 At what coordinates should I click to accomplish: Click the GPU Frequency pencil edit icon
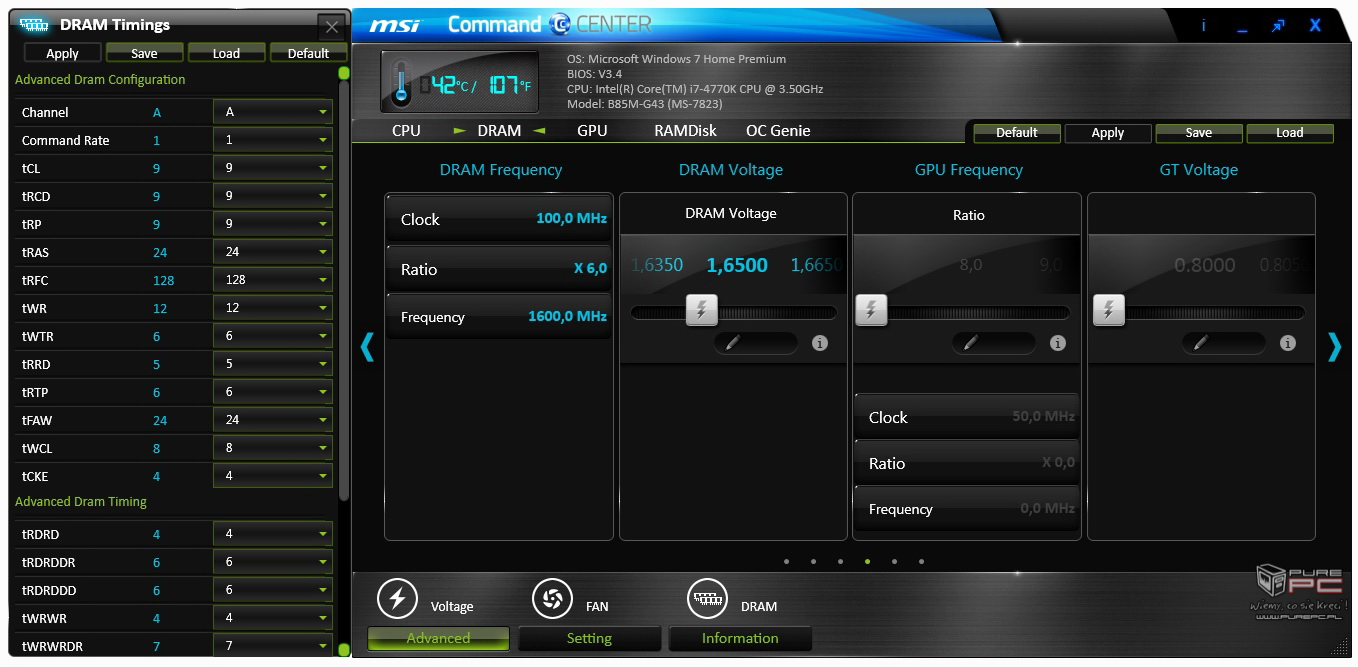(969, 343)
